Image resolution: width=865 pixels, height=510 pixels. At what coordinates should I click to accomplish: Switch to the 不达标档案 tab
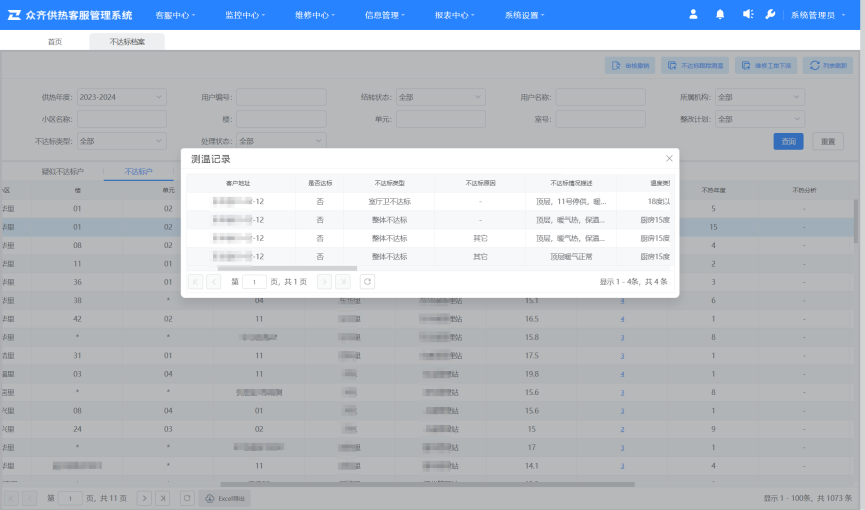coord(127,41)
